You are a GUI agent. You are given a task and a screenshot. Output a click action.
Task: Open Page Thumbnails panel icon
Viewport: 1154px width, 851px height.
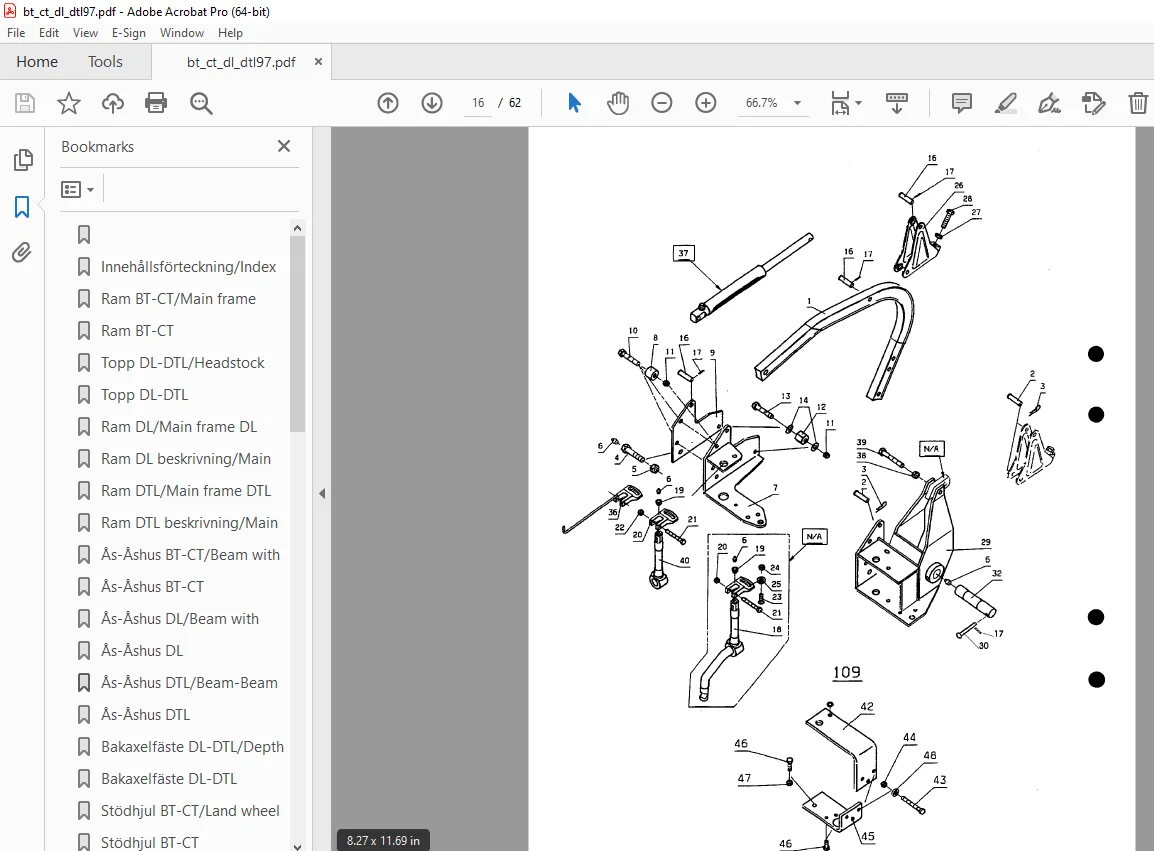coord(23,160)
